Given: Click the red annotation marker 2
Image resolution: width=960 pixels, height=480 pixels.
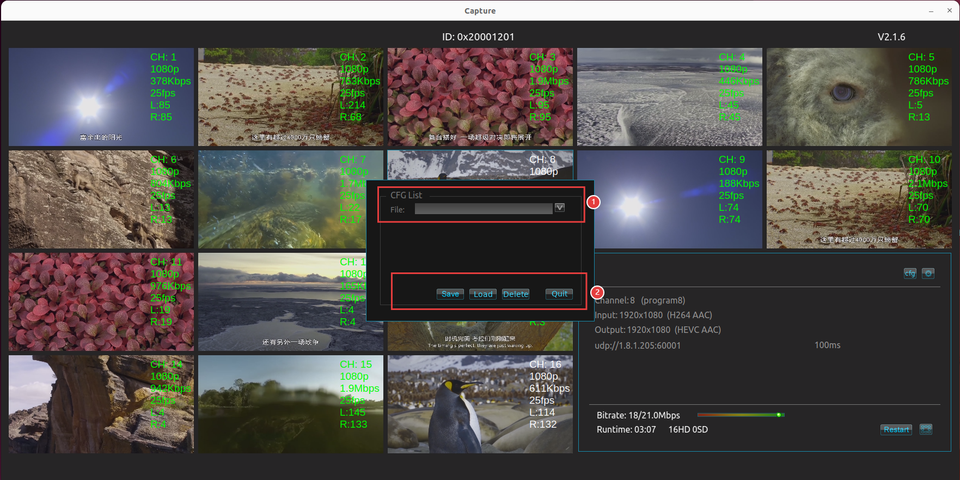Looking at the screenshot, I should [x=598, y=293].
